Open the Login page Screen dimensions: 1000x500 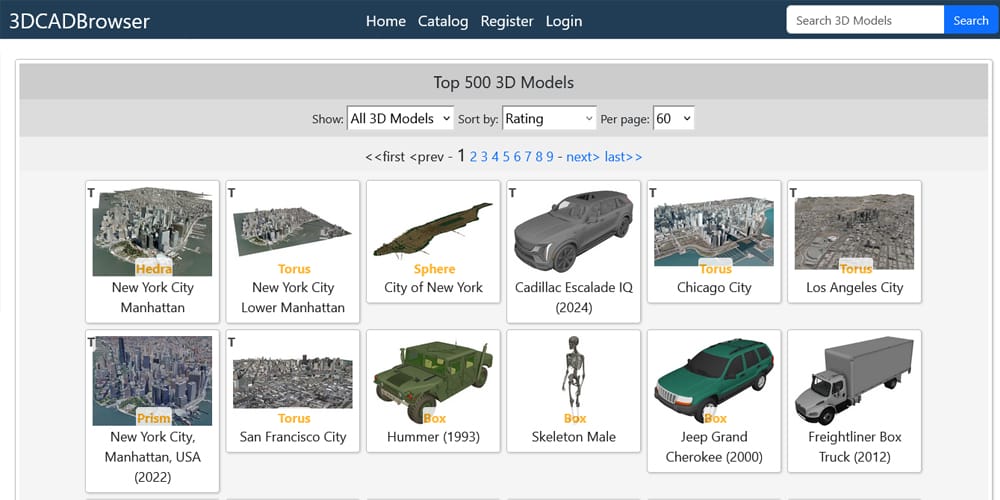point(564,21)
